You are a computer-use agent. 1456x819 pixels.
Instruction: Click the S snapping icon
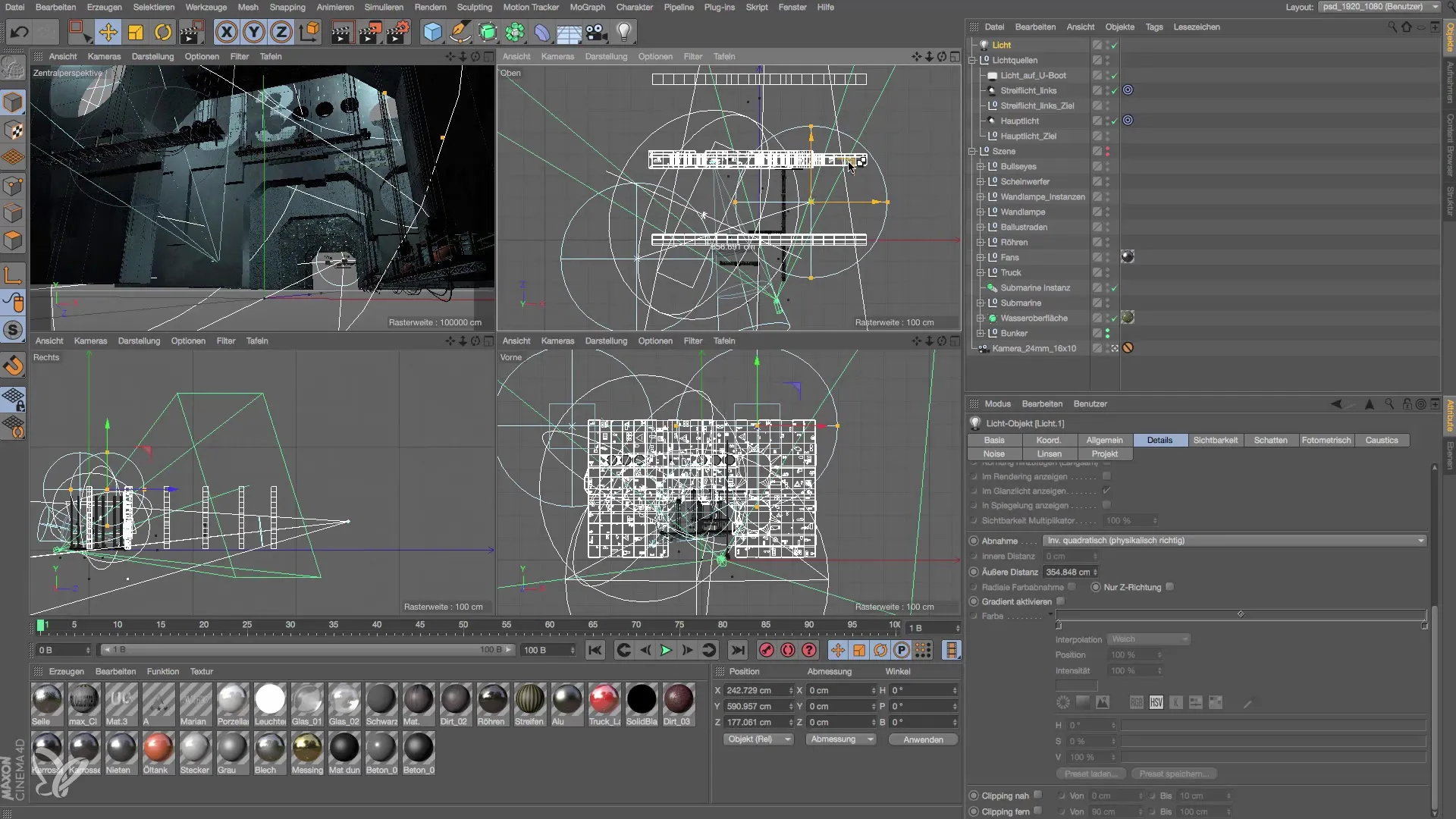[x=14, y=330]
